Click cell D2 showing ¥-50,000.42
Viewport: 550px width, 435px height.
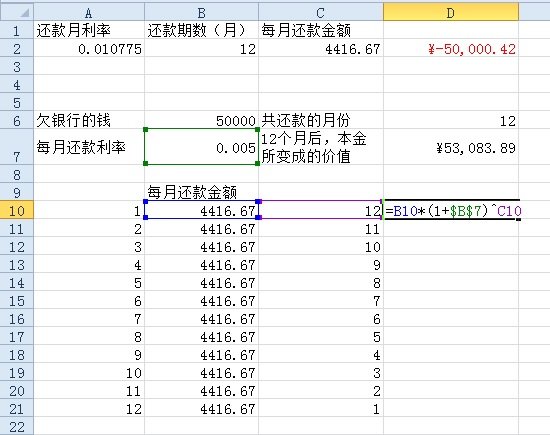(451, 48)
